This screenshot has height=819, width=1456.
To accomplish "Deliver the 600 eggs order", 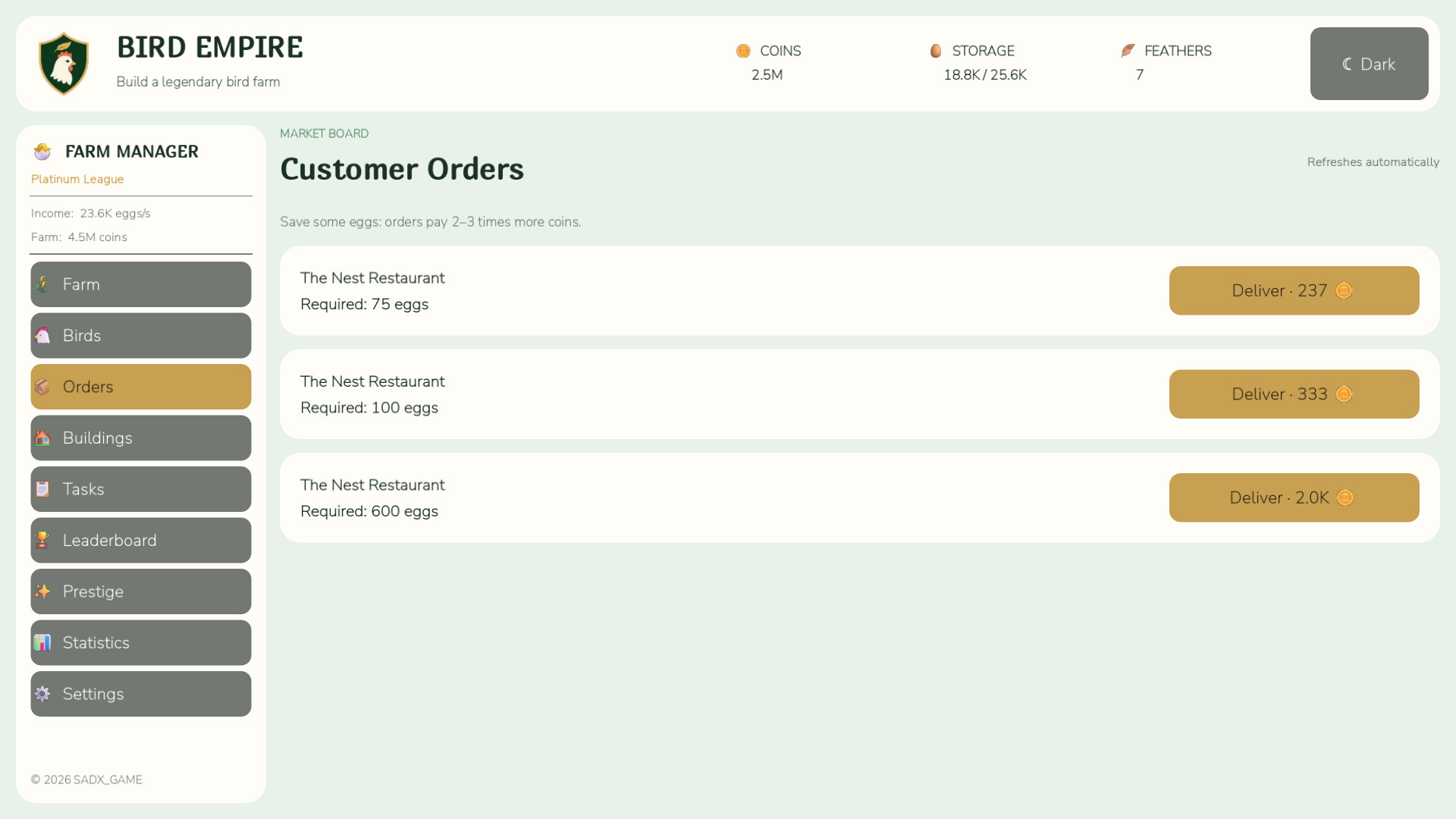I will coord(1294,497).
